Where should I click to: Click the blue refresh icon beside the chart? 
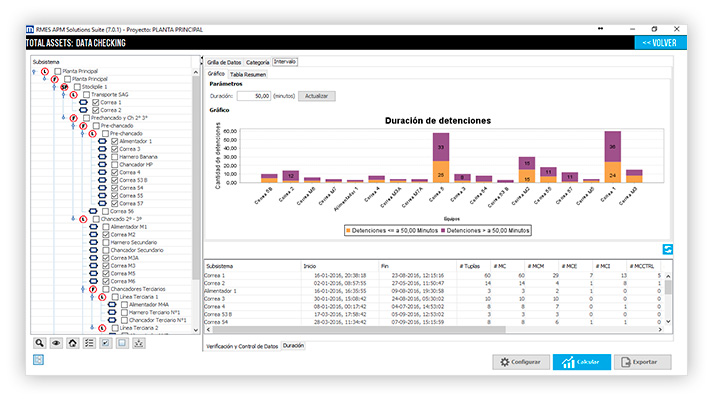click(668, 249)
